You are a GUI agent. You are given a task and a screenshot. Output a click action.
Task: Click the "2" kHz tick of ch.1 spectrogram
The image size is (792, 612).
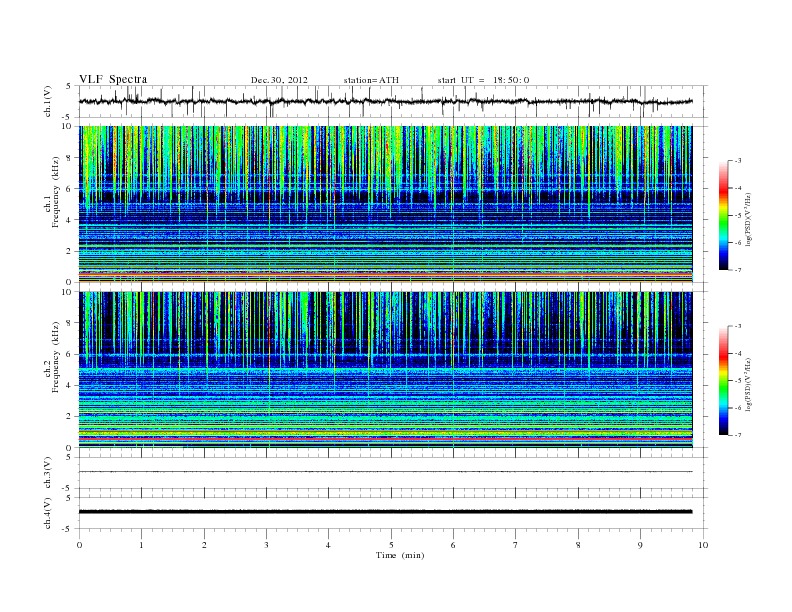tap(70, 251)
